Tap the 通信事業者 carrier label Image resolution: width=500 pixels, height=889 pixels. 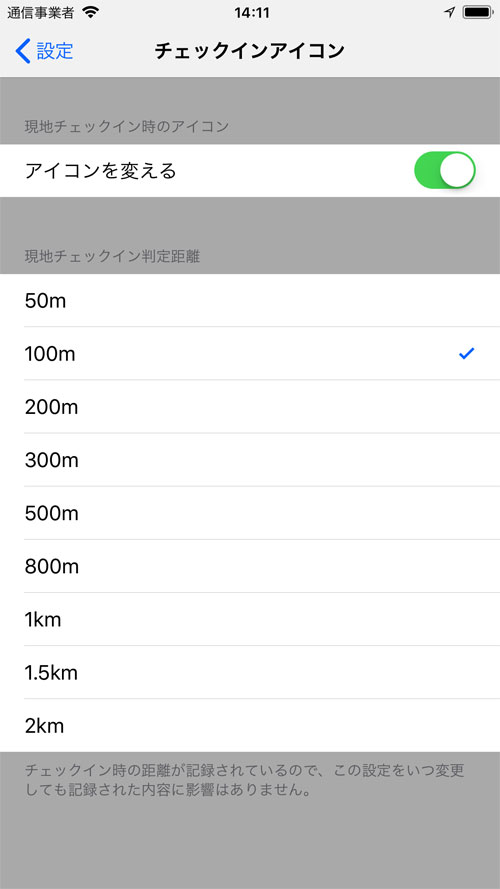(x=40, y=12)
